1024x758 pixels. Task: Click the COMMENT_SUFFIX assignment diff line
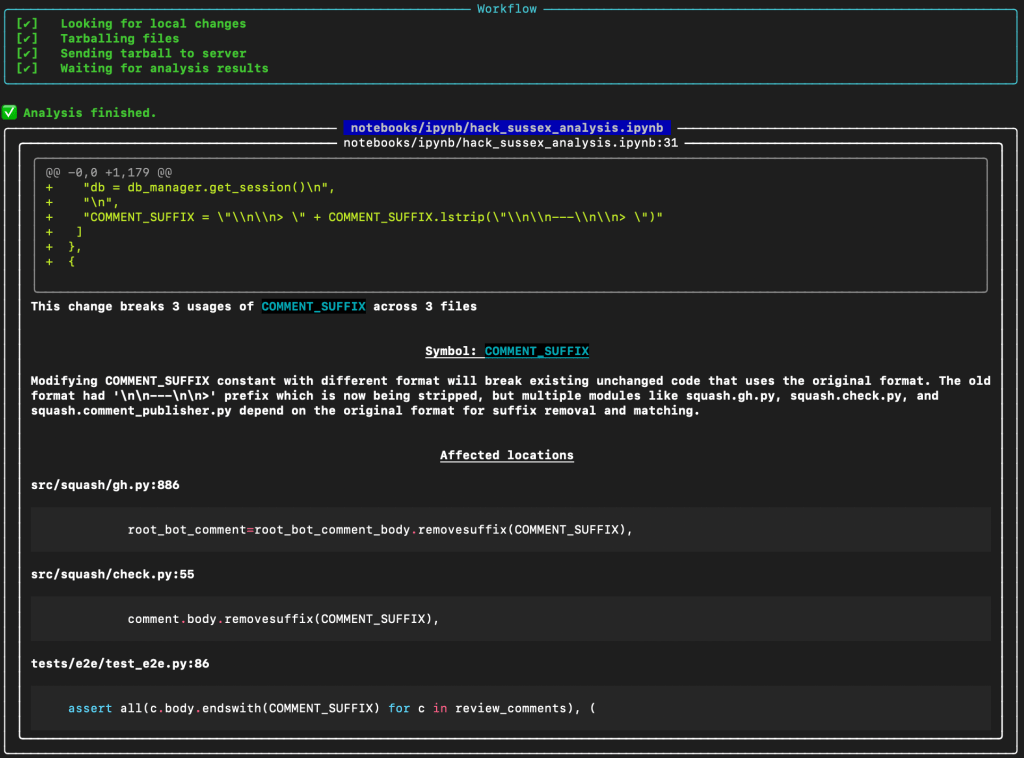tap(373, 217)
